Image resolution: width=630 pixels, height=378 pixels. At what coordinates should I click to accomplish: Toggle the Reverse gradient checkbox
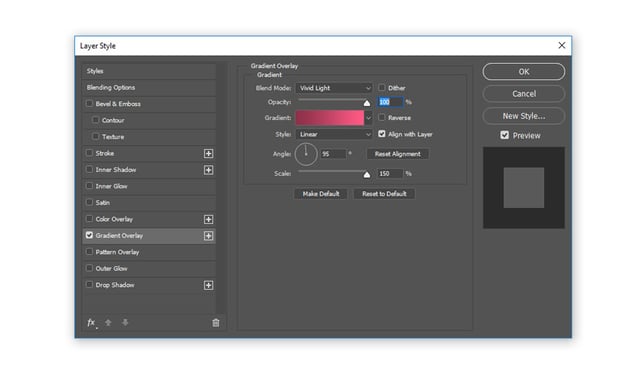tap(382, 117)
